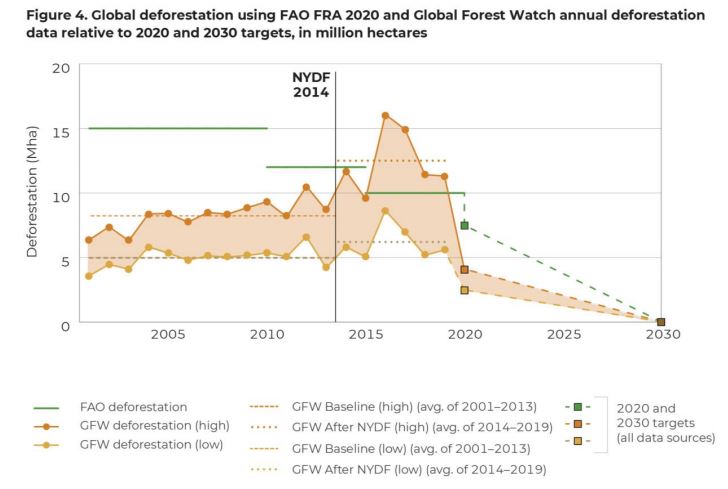Click the Figure 4 chart title

[x=365, y=24]
